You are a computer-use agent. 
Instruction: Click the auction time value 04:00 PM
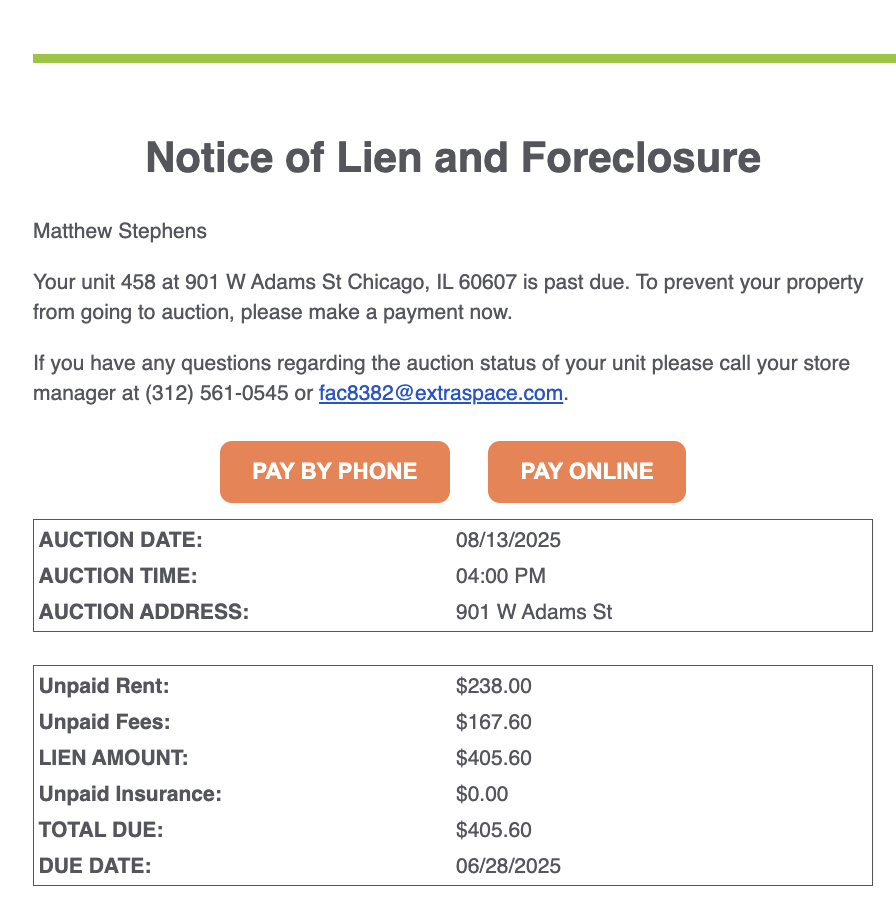pos(500,576)
